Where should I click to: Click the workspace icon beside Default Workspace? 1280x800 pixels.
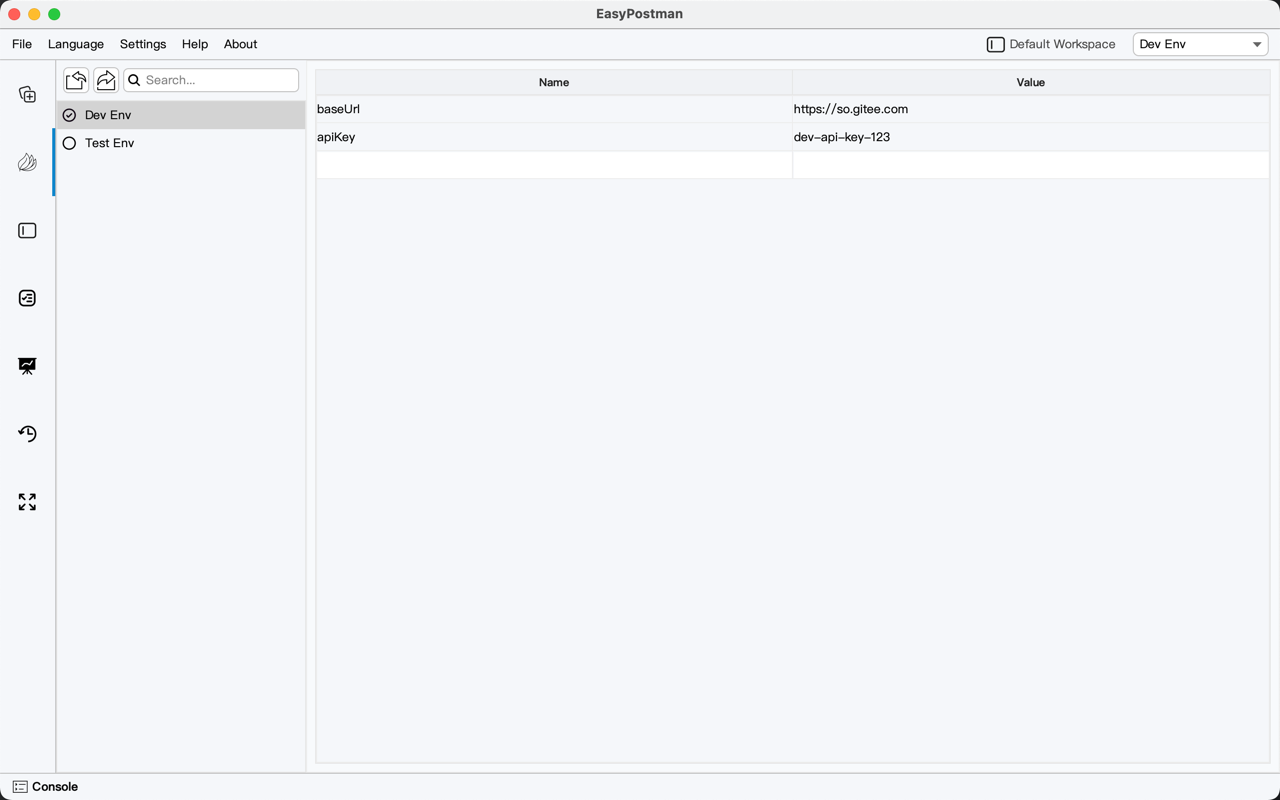coord(995,44)
